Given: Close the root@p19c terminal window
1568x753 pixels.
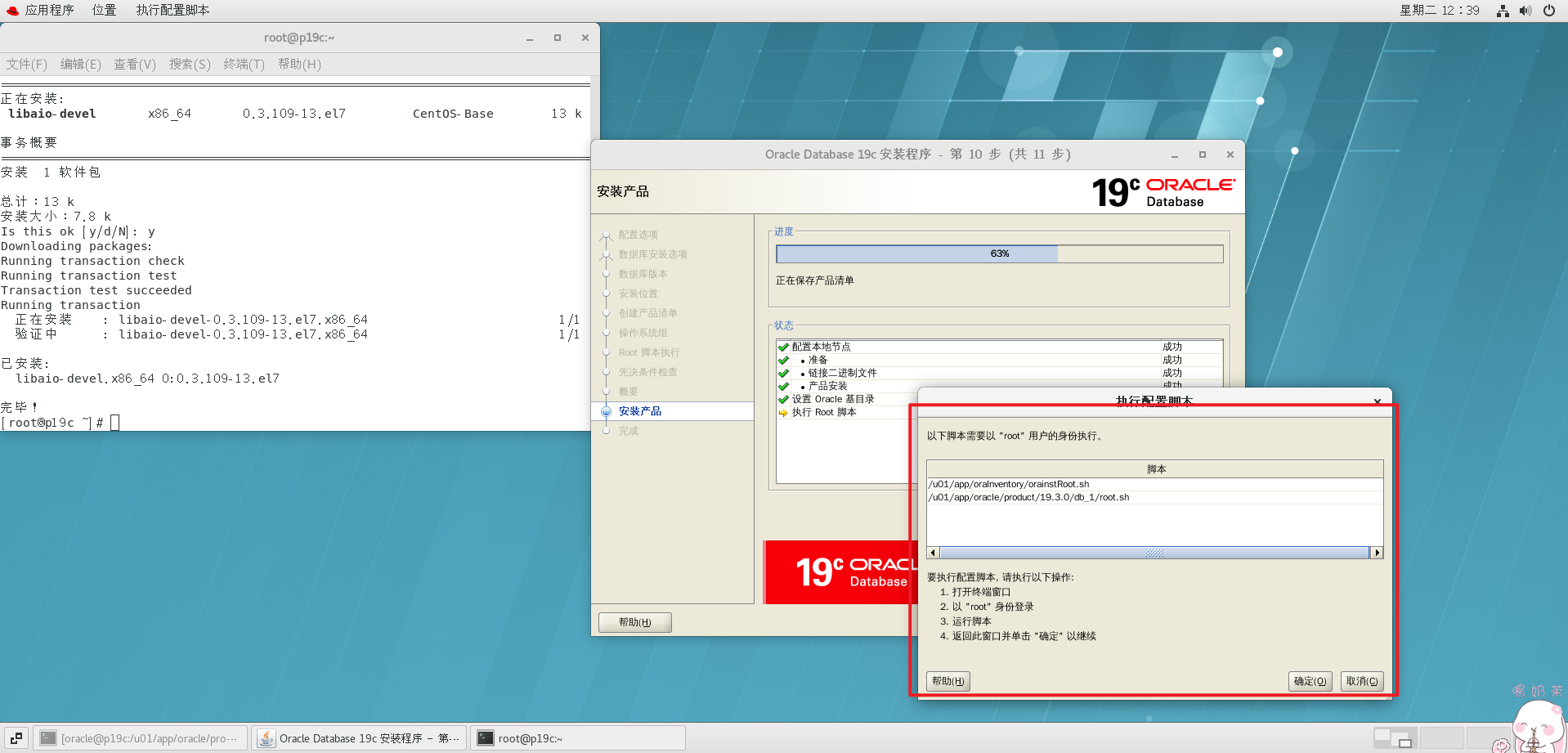Looking at the screenshot, I should [x=585, y=38].
